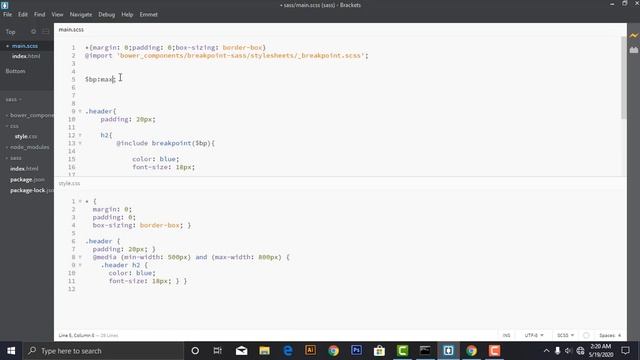
Task: Open SCSS language mode dropdown
Action: pos(565,335)
